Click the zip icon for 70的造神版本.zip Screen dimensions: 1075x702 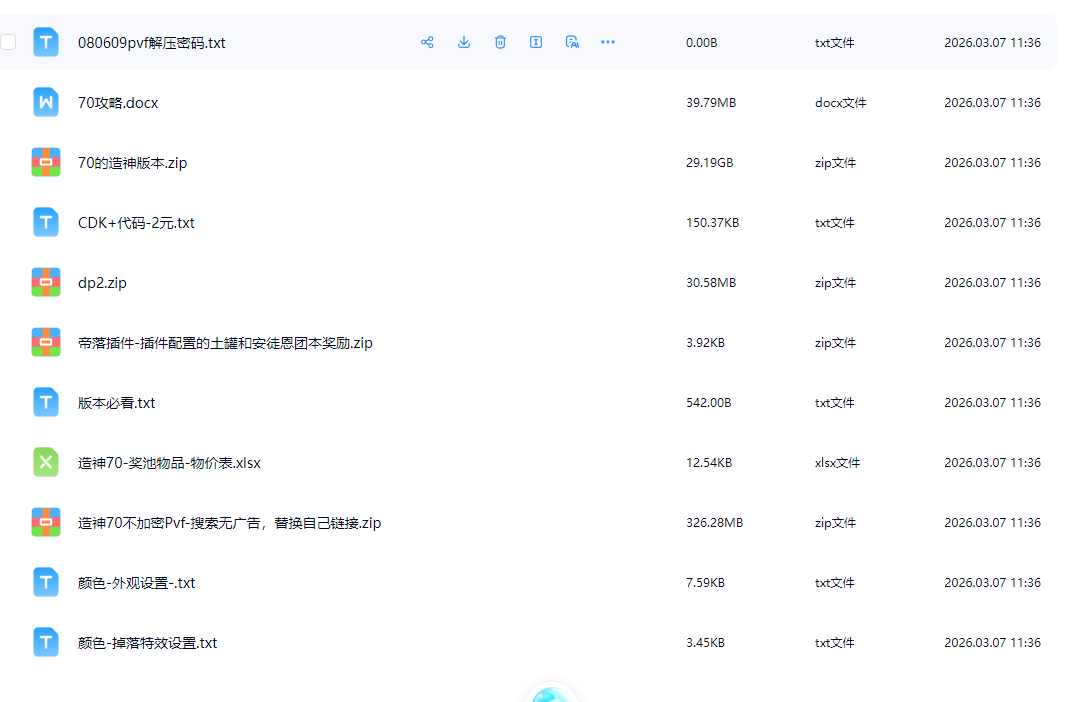click(45, 162)
